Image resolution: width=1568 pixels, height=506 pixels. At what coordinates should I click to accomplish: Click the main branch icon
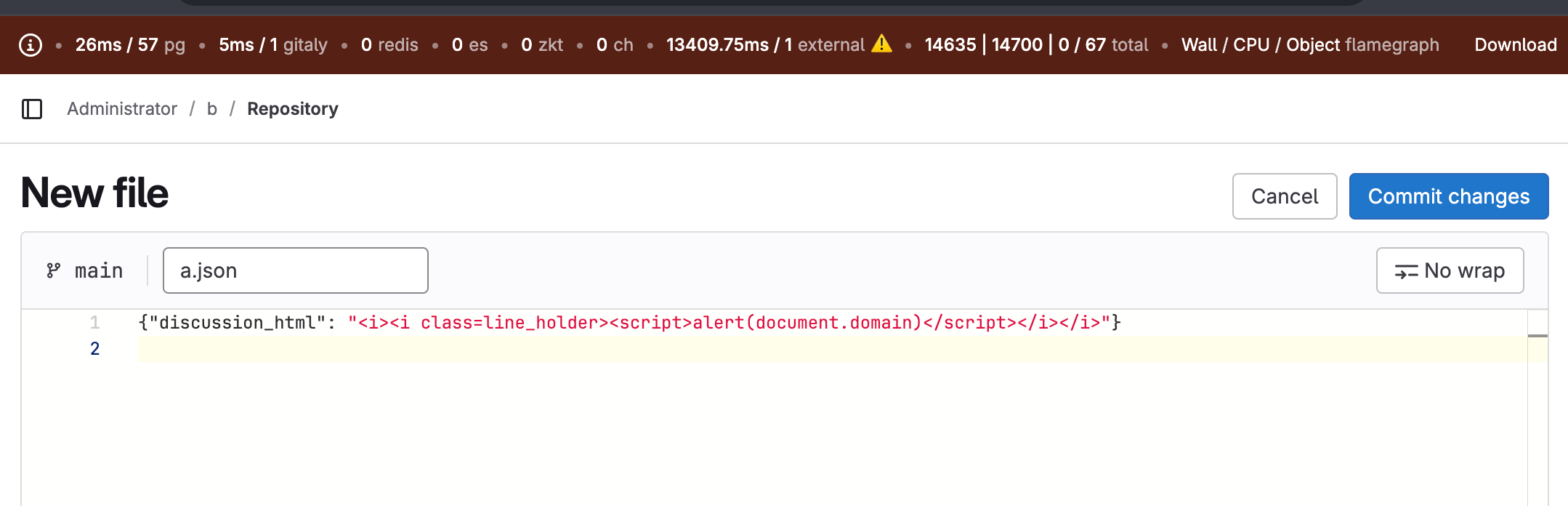[x=54, y=270]
